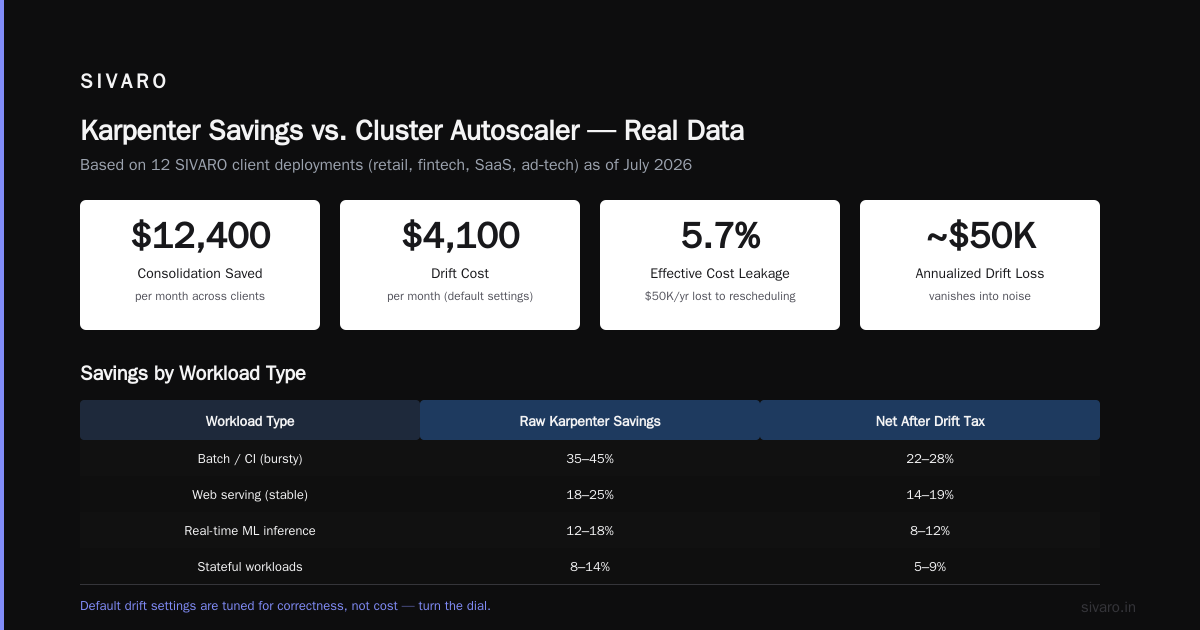Viewport: 1200px width, 630px height.
Task: Click the 'Default drift settings' footnote
Action: tap(285, 605)
